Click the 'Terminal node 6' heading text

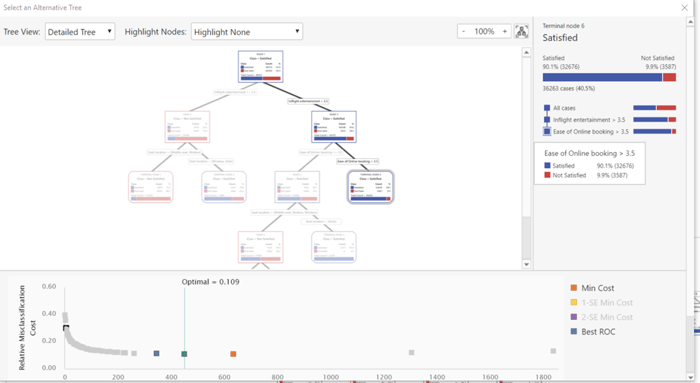tap(563, 26)
